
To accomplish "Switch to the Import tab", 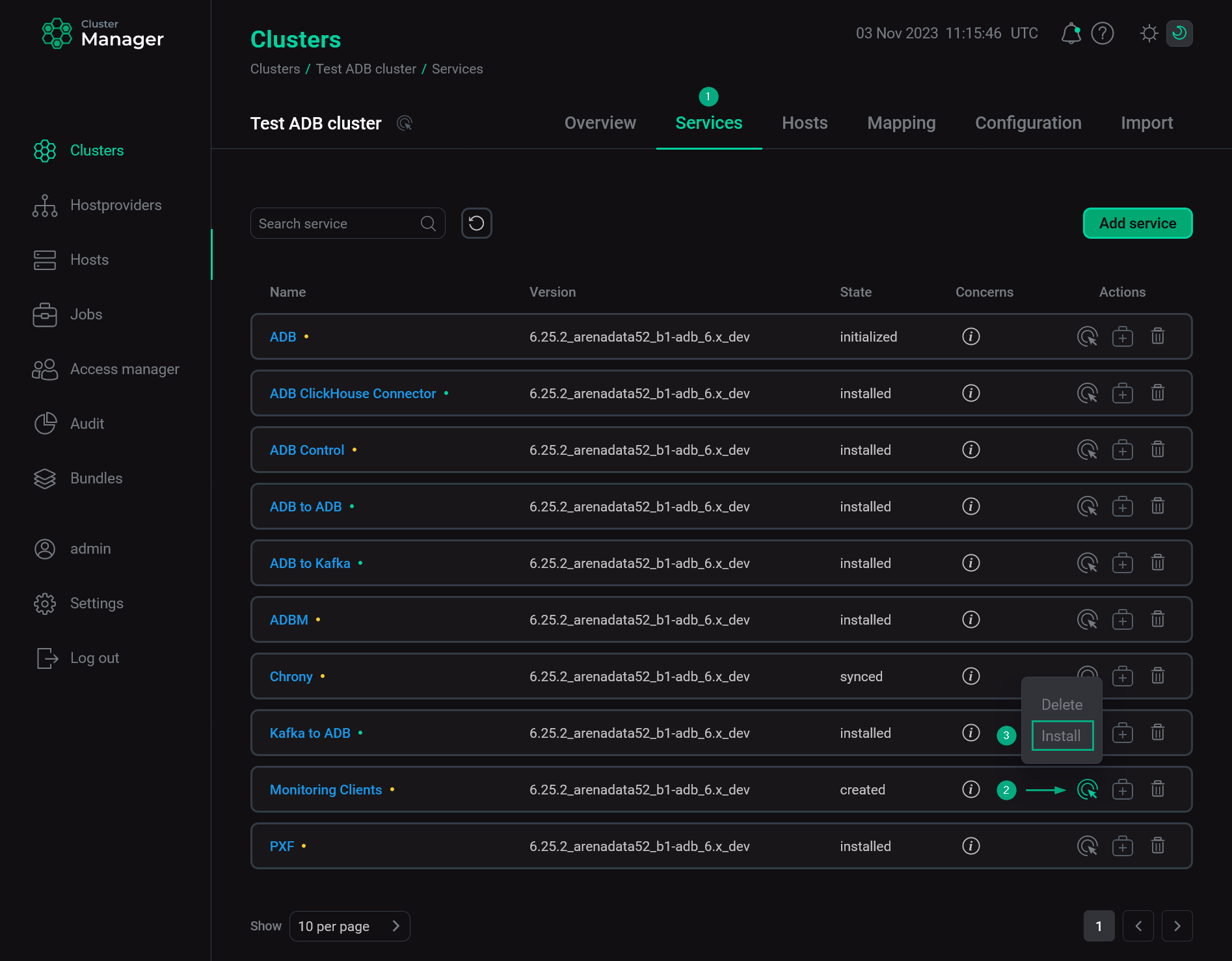I will (x=1147, y=123).
